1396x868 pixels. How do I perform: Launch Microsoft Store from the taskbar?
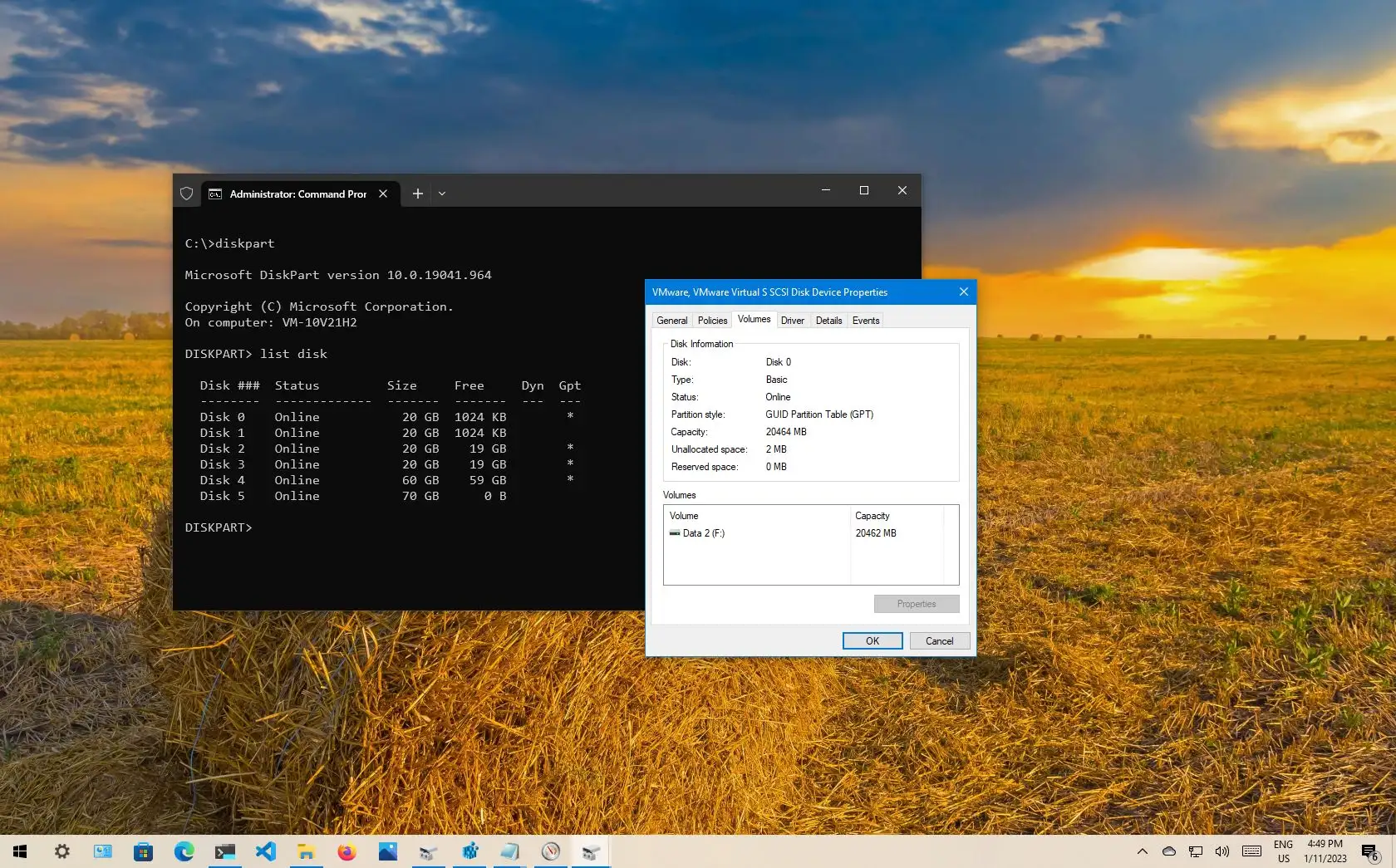143,851
